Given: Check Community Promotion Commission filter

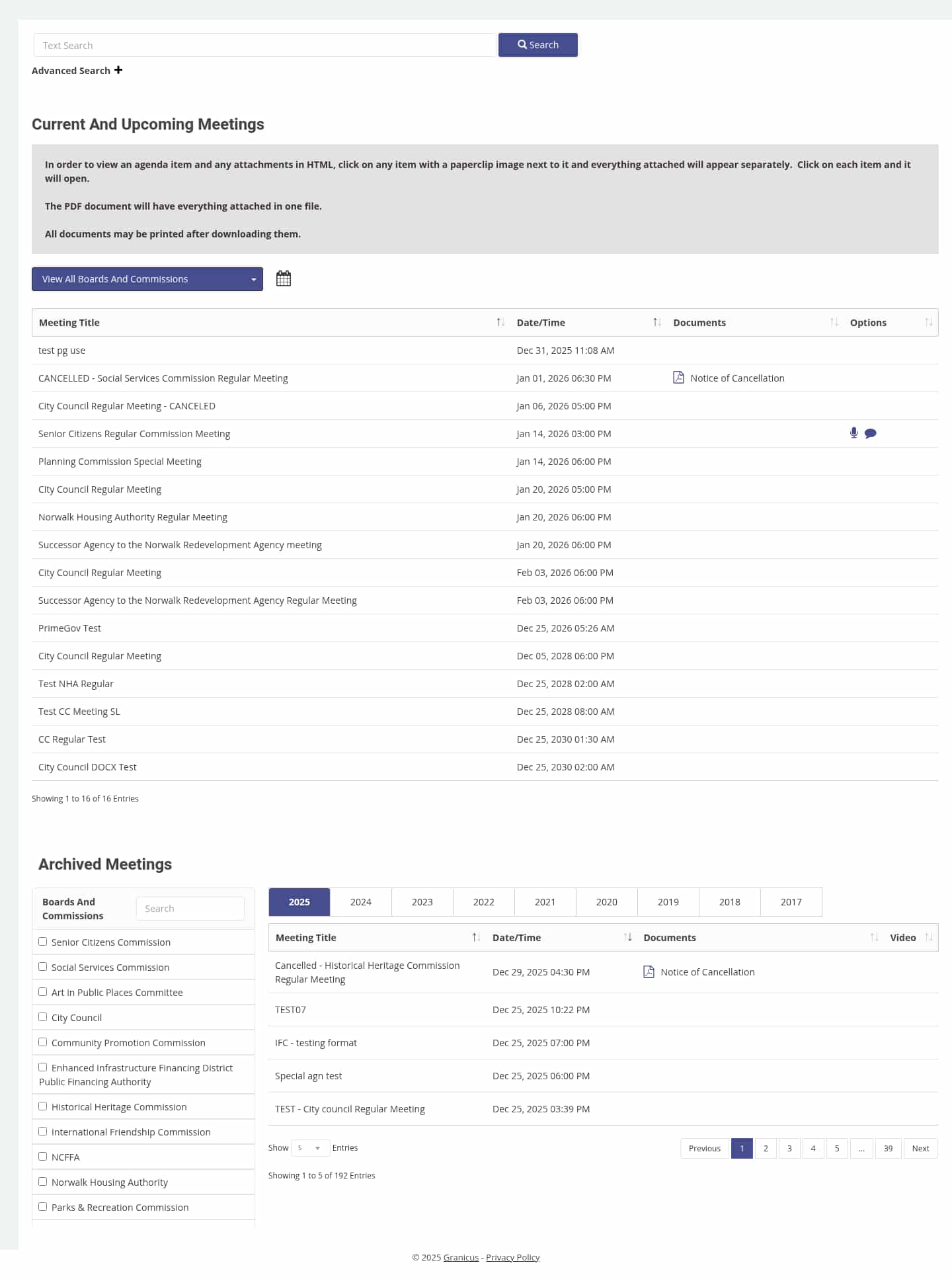Looking at the screenshot, I should click(x=43, y=1042).
